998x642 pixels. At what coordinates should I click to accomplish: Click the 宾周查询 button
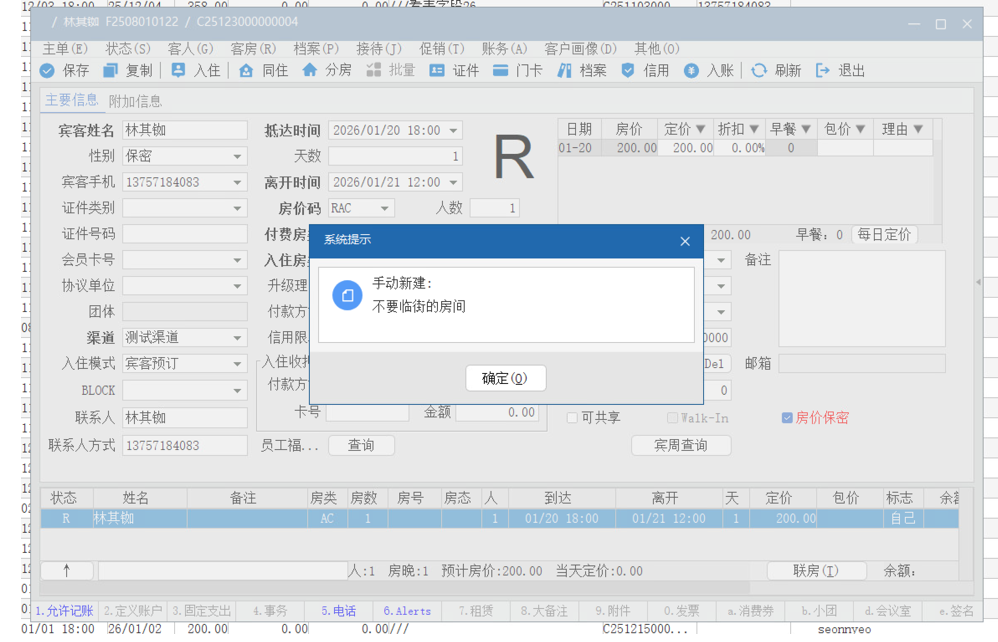680,445
